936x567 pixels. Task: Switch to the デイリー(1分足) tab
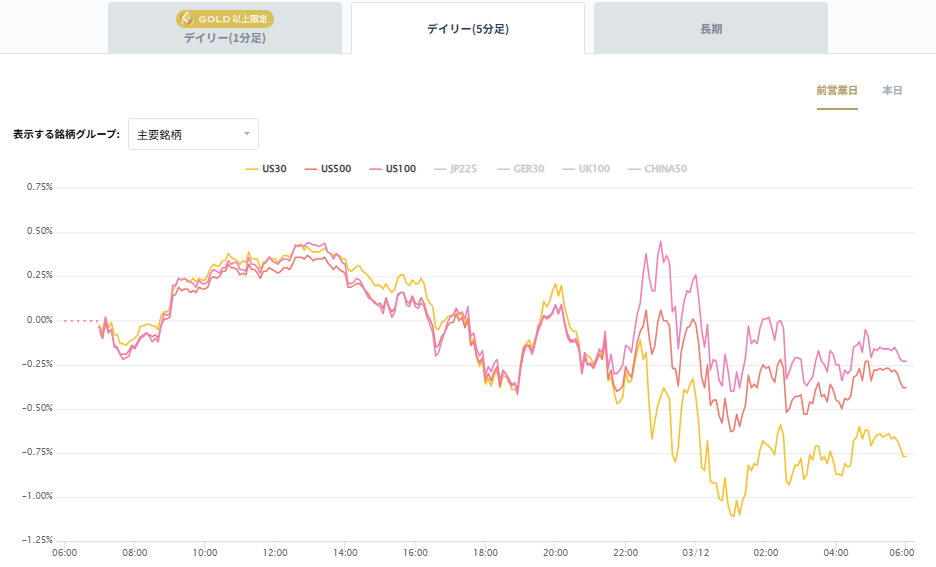[x=225, y=28]
